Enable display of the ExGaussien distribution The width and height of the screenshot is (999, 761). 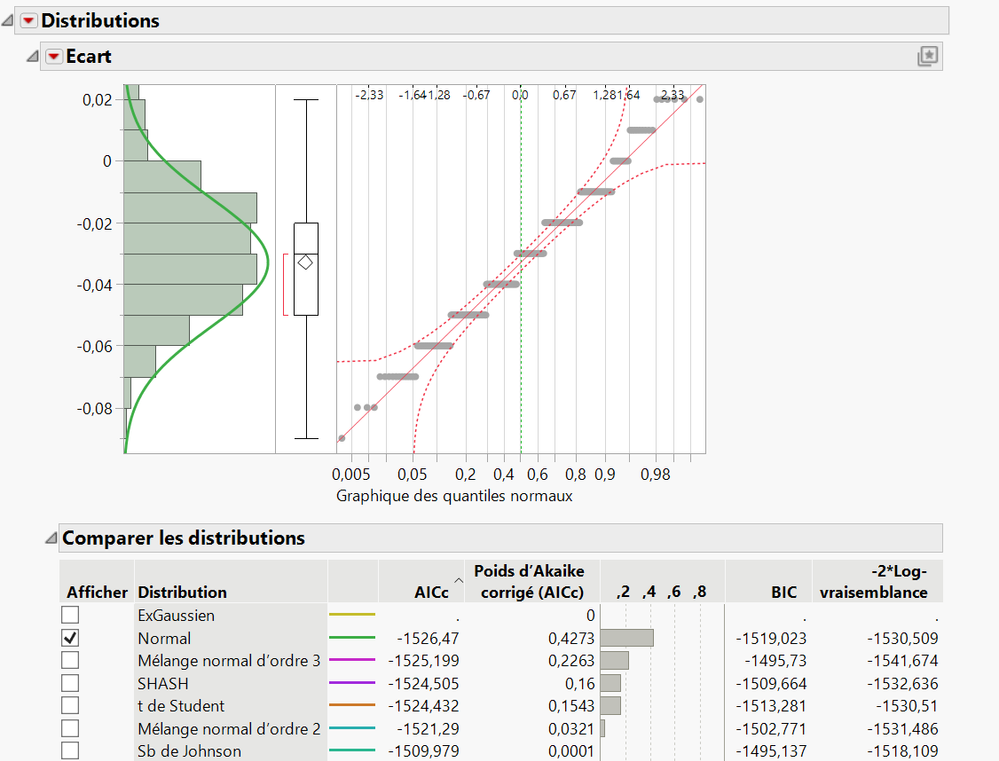(69, 615)
